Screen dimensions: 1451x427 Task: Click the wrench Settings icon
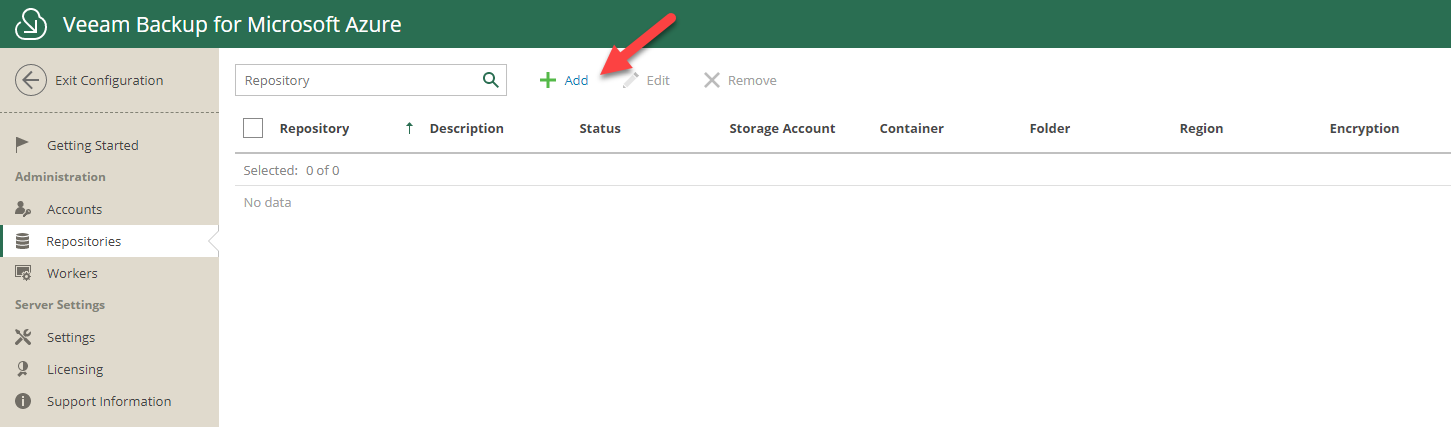click(x=23, y=337)
